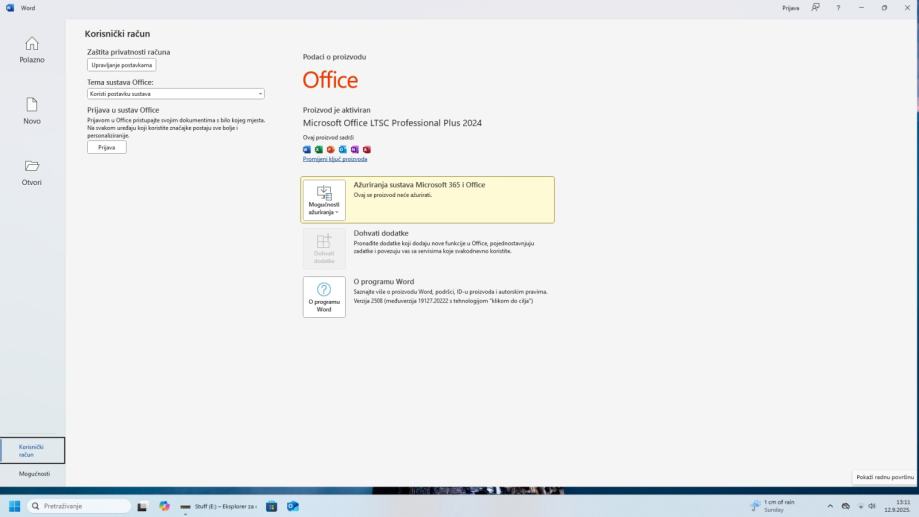Select the Korisnički račun tab
This screenshot has height=517, width=919.
click(x=32, y=451)
